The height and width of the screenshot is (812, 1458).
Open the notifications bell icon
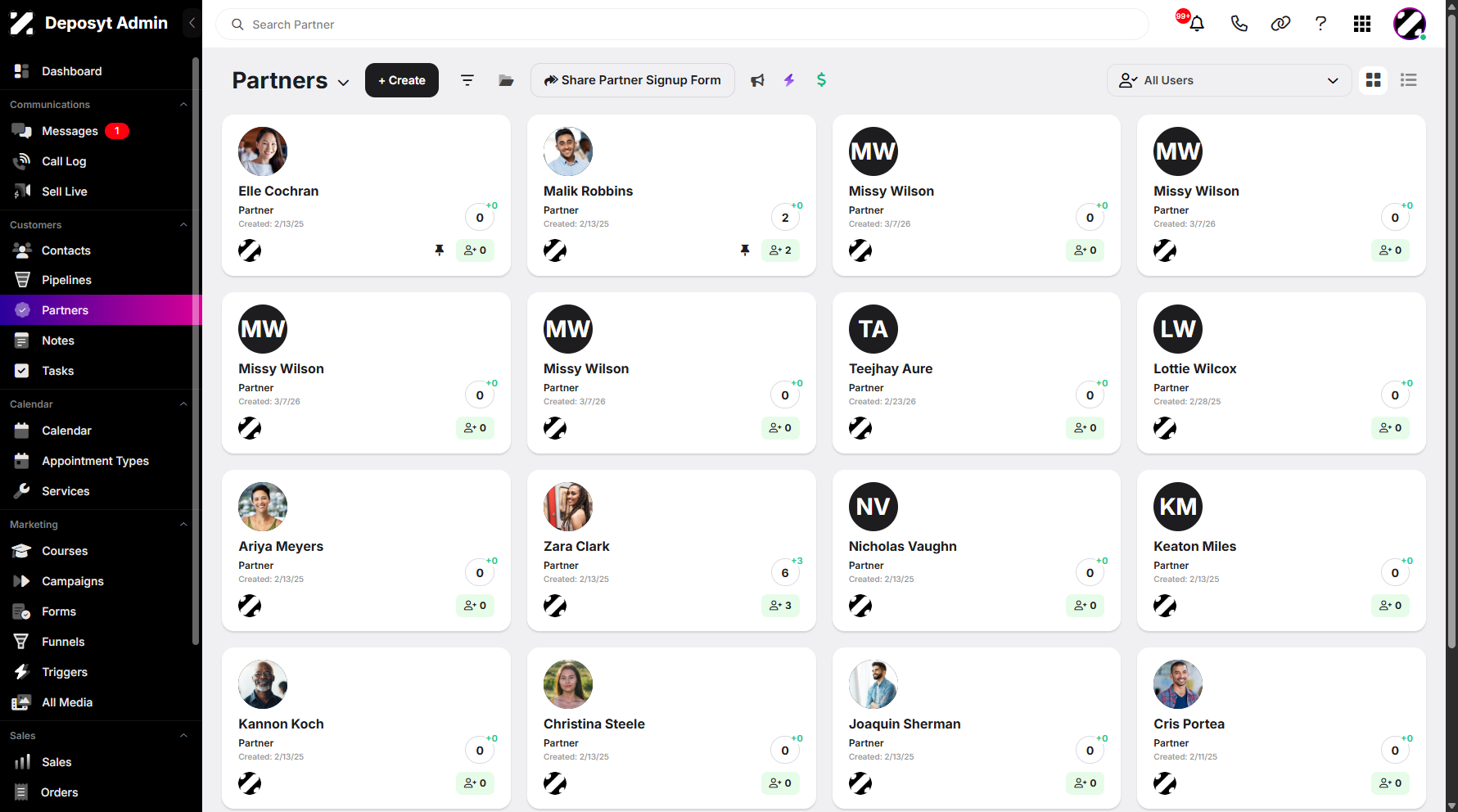[x=1196, y=24]
